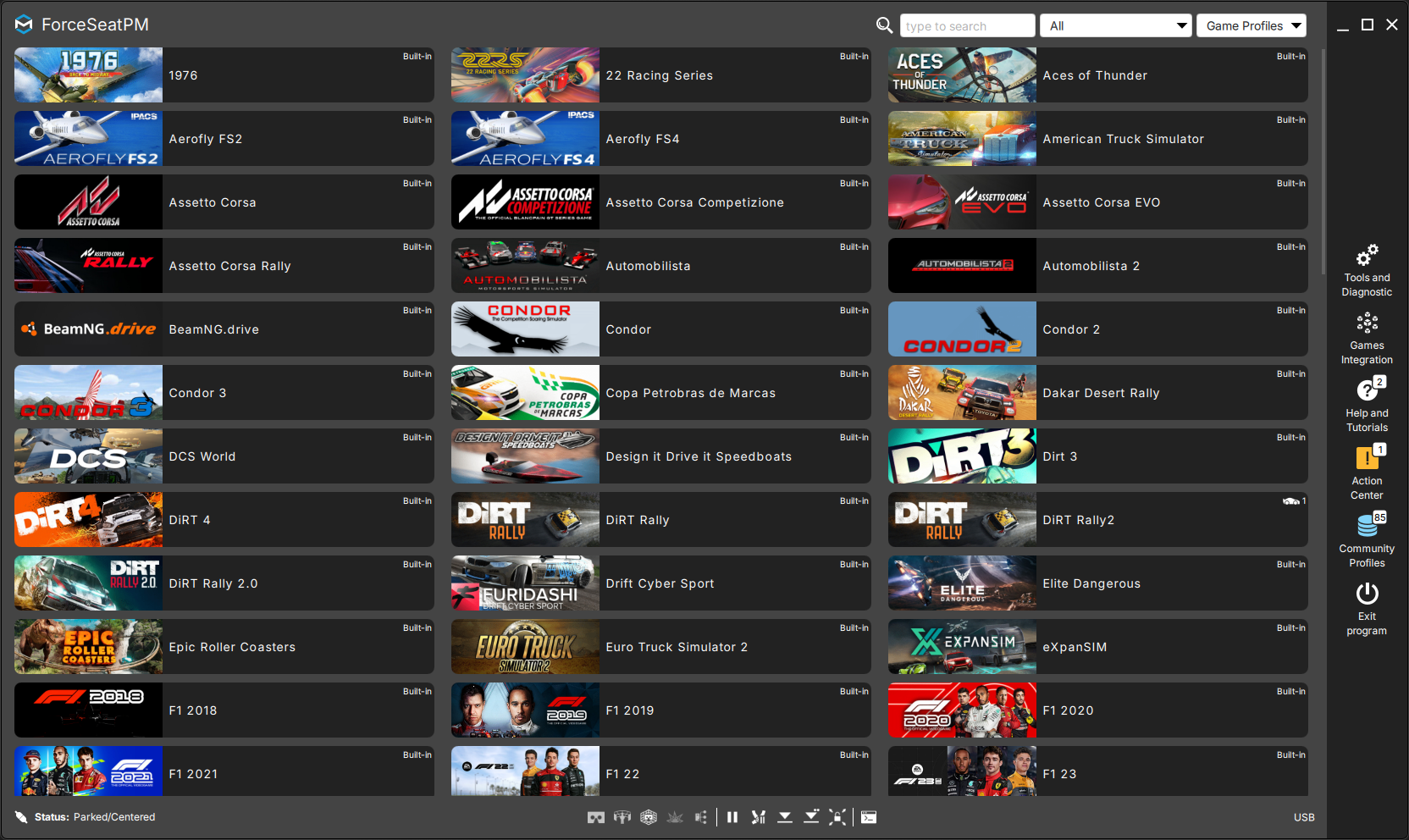Expand the Game Profiles dropdown
Image resolution: width=1409 pixels, height=840 pixels.
1252,25
